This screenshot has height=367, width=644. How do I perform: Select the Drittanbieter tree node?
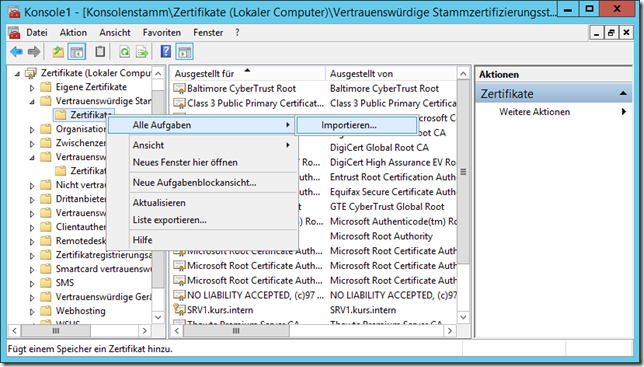click(80, 199)
